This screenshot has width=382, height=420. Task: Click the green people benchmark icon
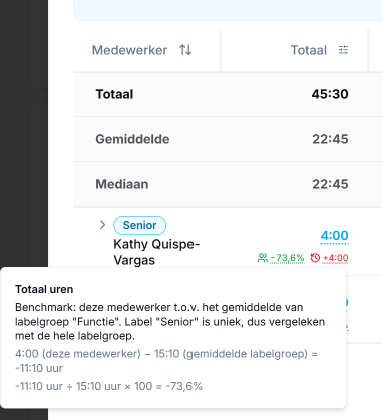point(263,258)
